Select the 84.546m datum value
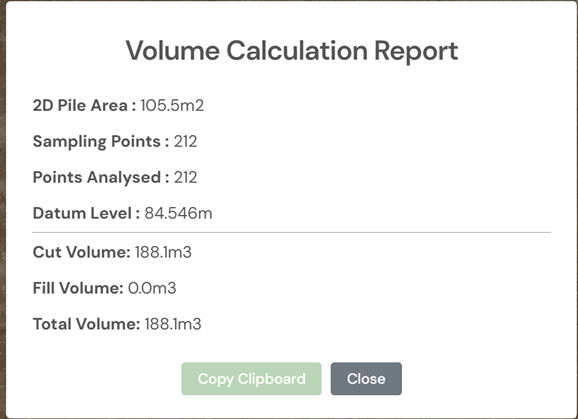 pyautogui.click(x=178, y=213)
